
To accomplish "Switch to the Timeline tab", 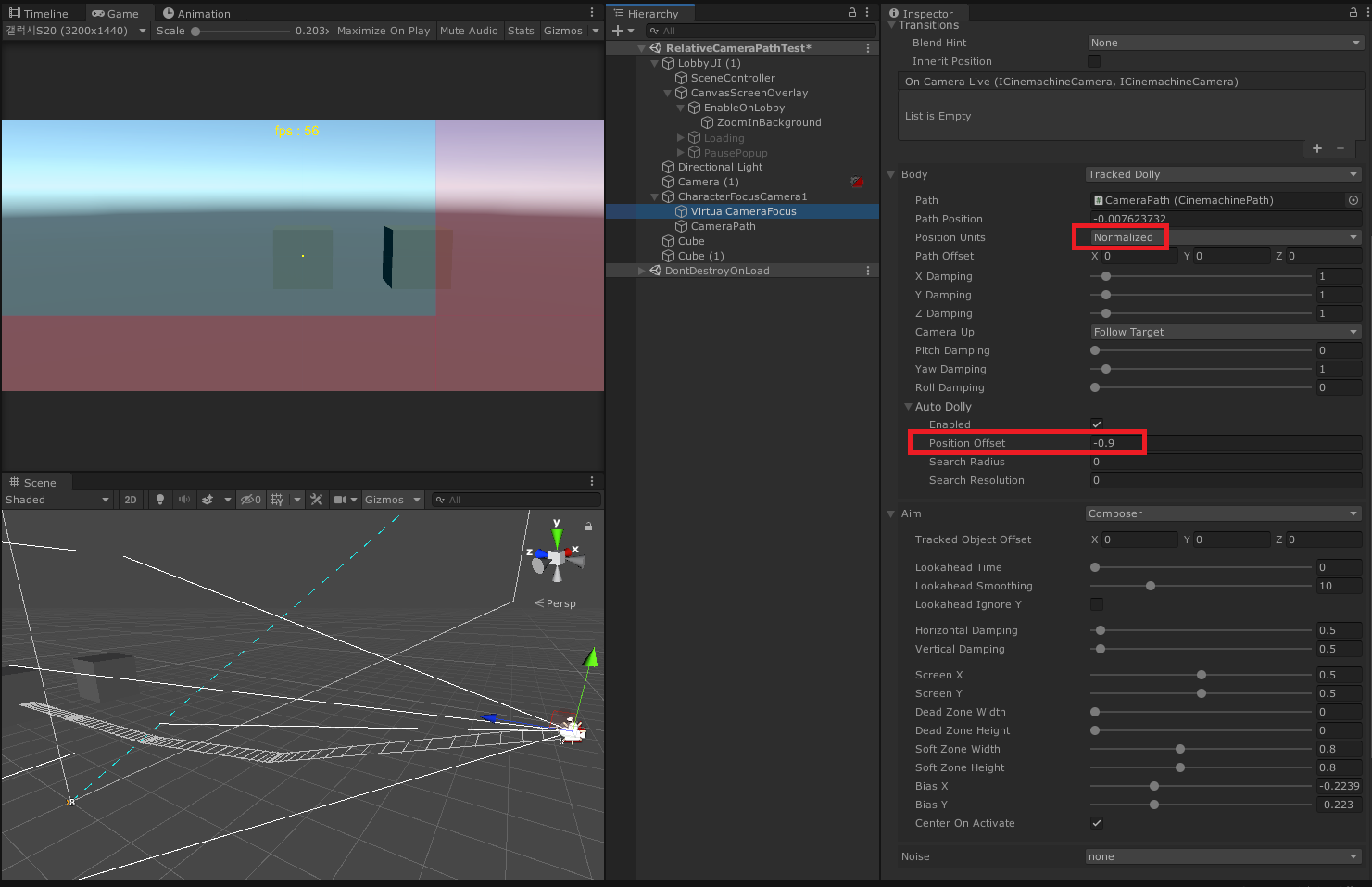I will 39,14.
